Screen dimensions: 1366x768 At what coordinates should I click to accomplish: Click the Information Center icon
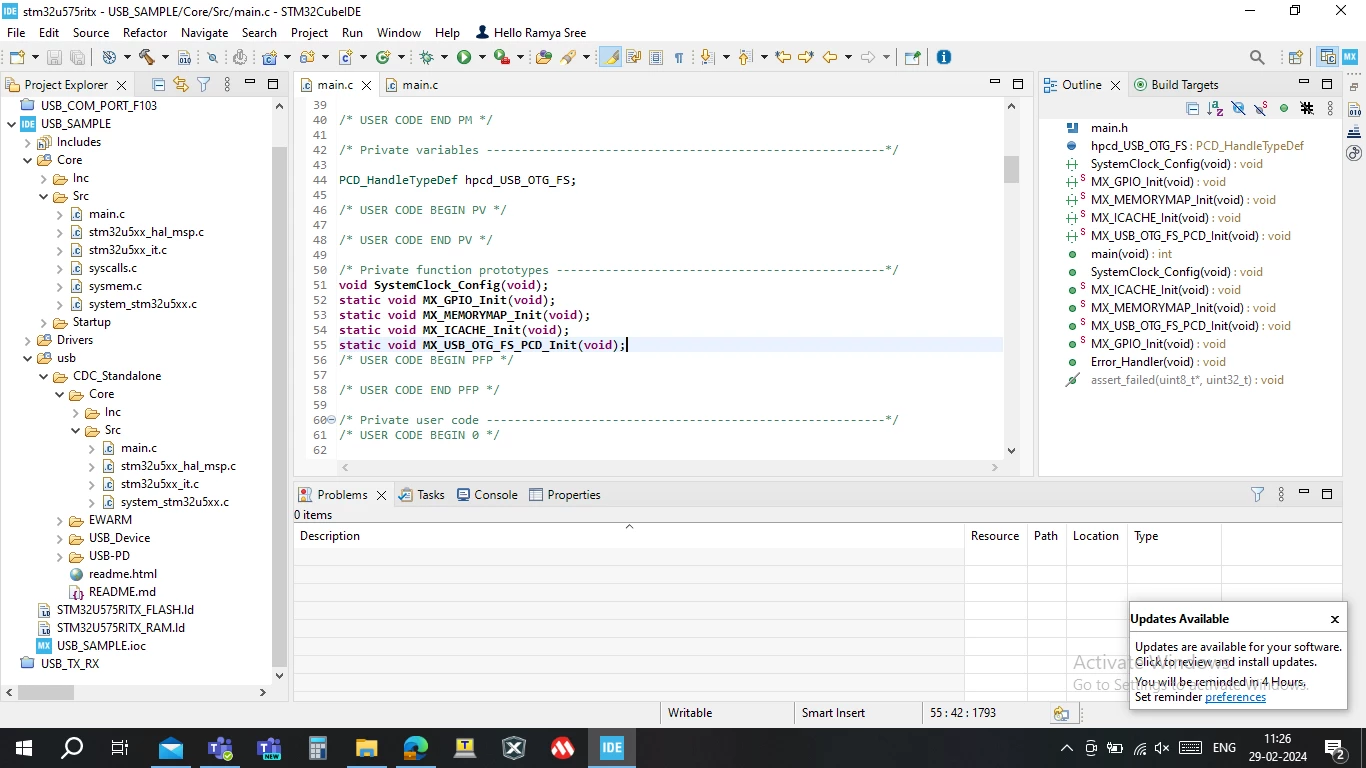943,57
